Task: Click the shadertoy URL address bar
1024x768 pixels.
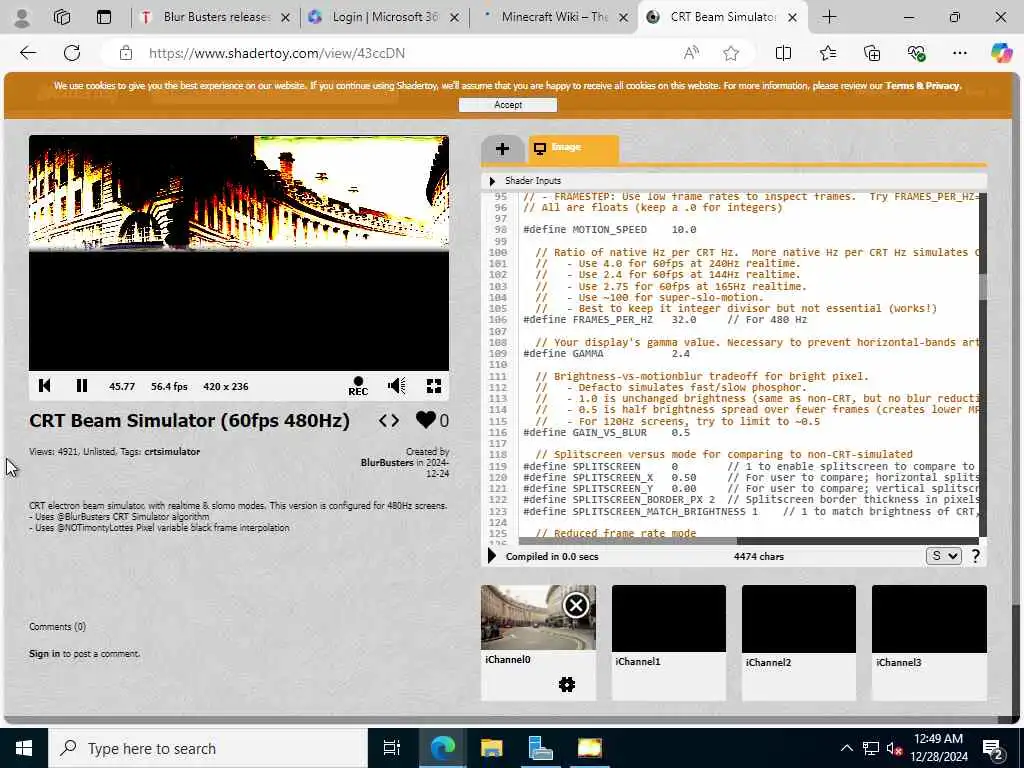Action: click(x=277, y=53)
